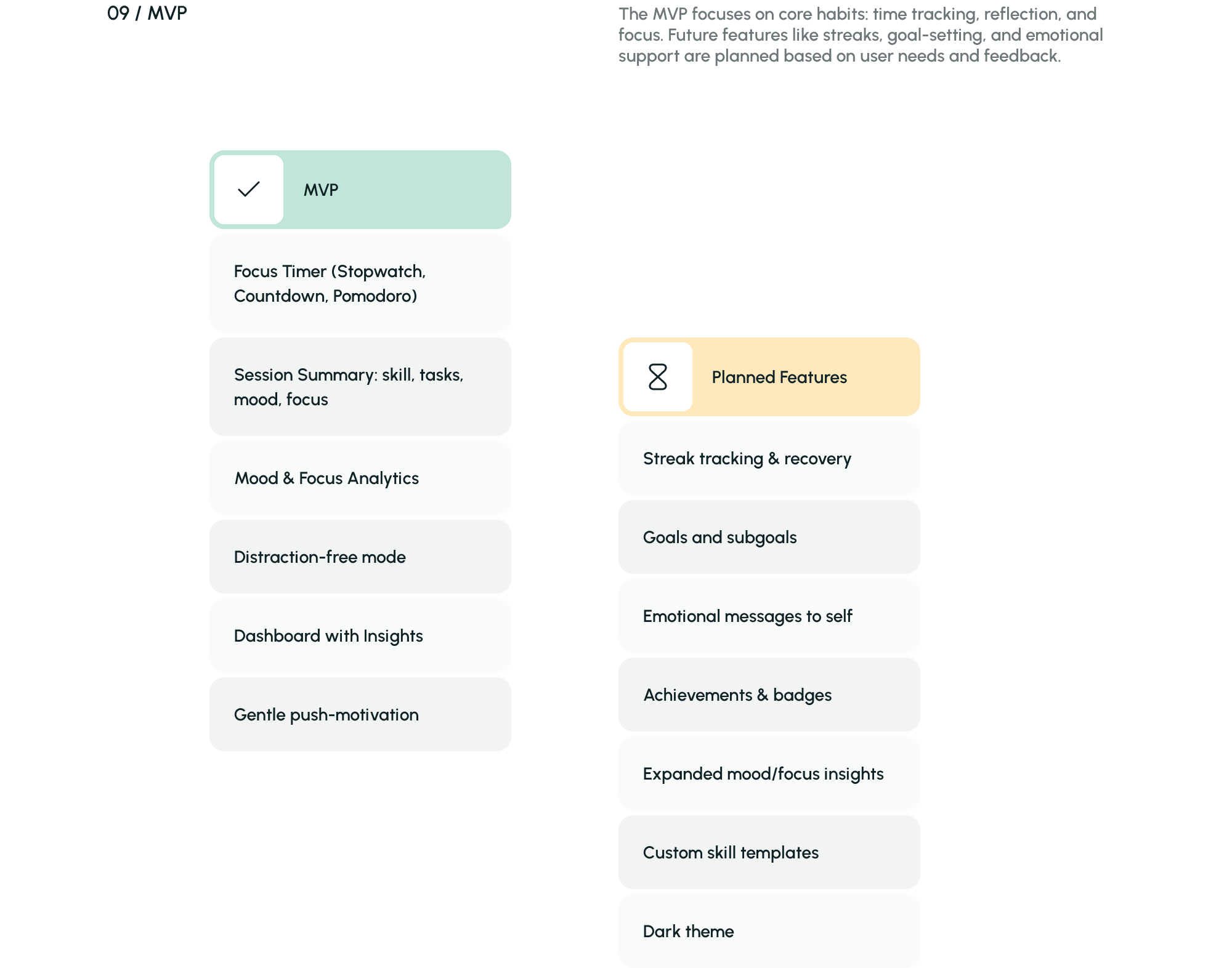The image size is (1232, 968).
Task: Open the Session Summary card
Action: point(360,387)
